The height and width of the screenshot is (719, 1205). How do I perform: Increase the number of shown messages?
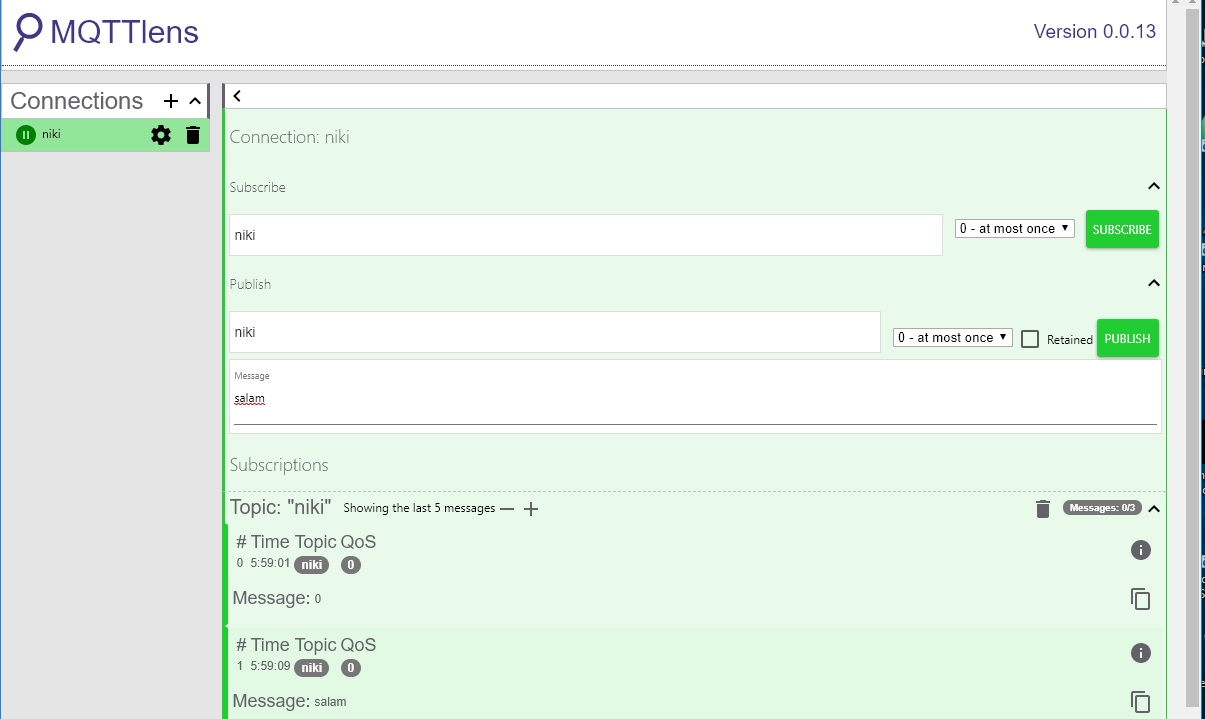tap(531, 509)
